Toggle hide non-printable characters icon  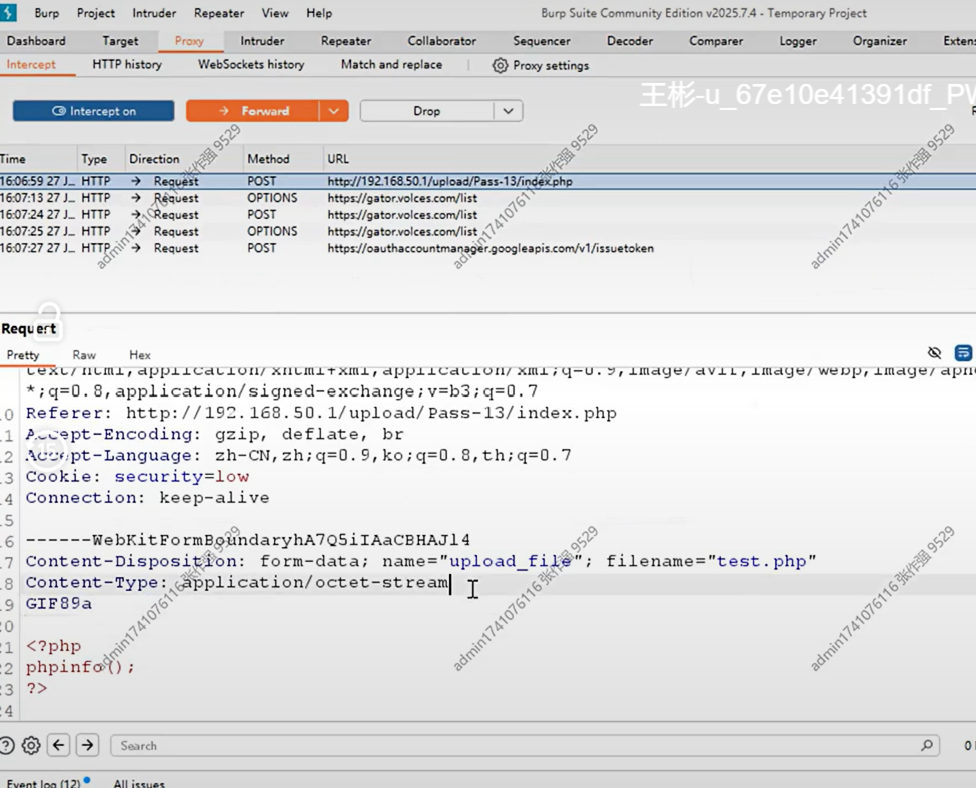coord(934,353)
